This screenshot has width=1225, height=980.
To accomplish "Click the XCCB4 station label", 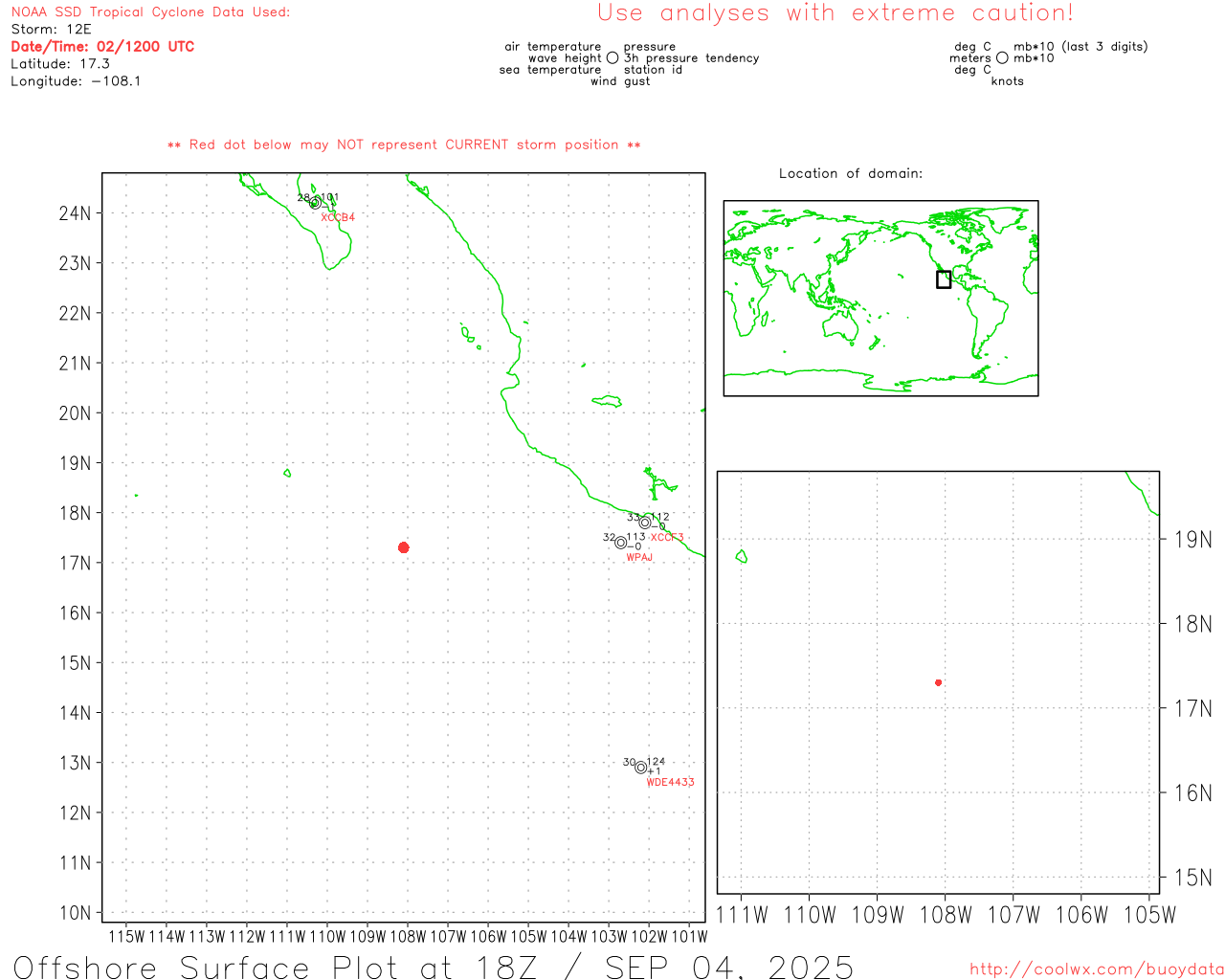I will click(338, 217).
